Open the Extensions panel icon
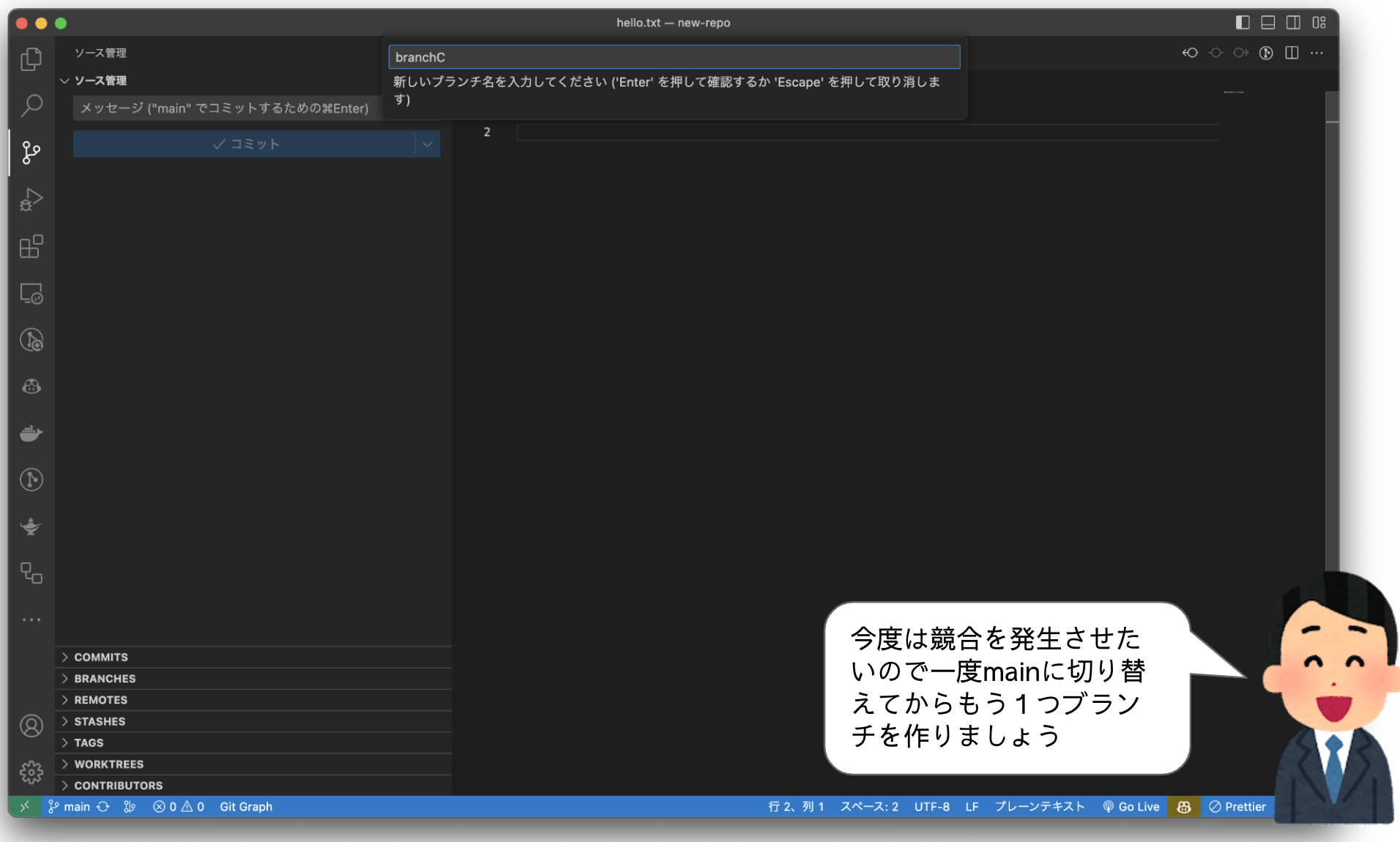 coord(31,247)
